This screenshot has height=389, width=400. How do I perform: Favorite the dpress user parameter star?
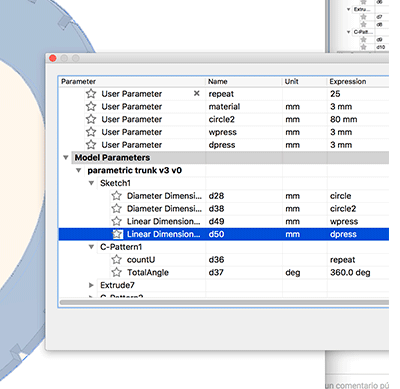91,145
